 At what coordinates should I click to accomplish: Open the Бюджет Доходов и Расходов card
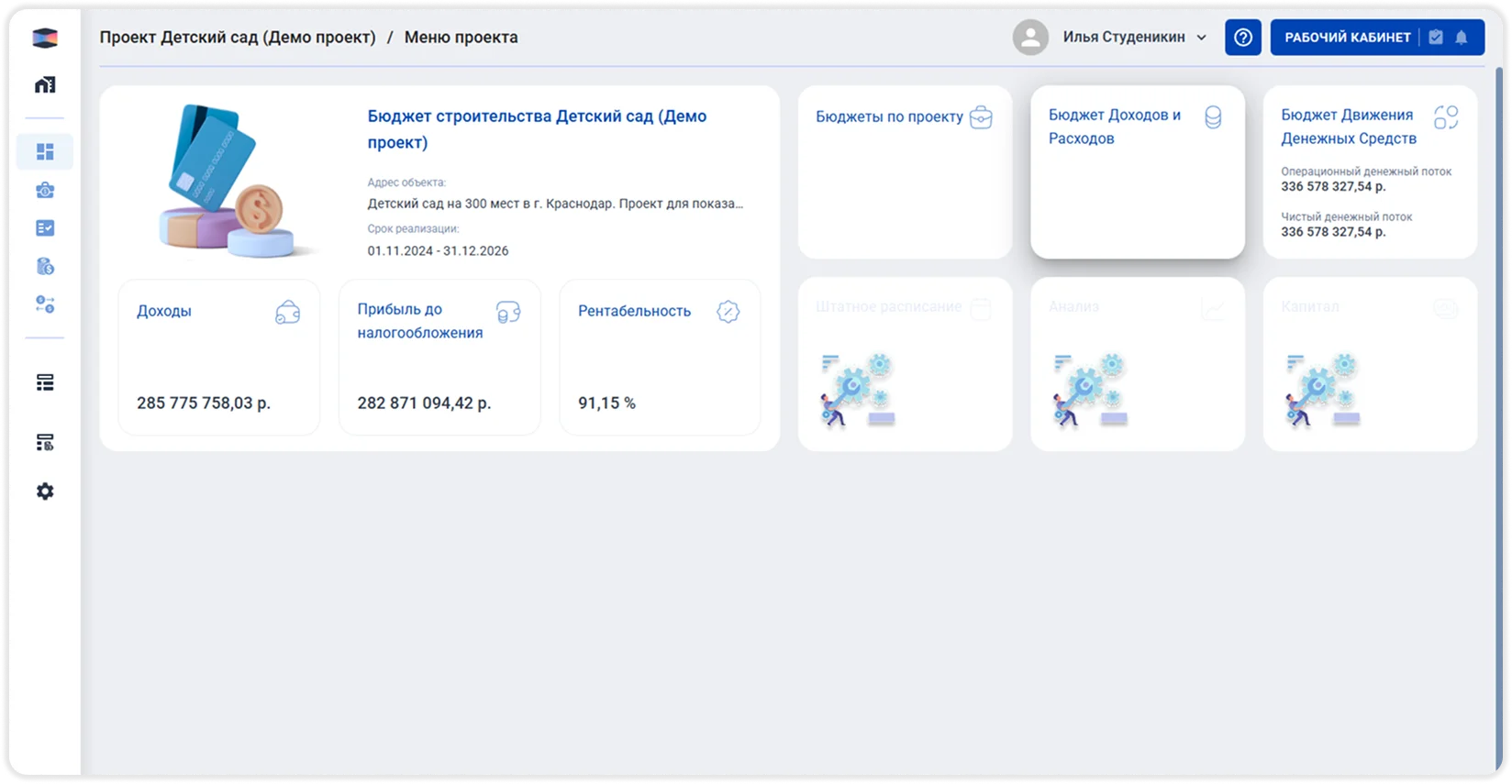click(1137, 172)
